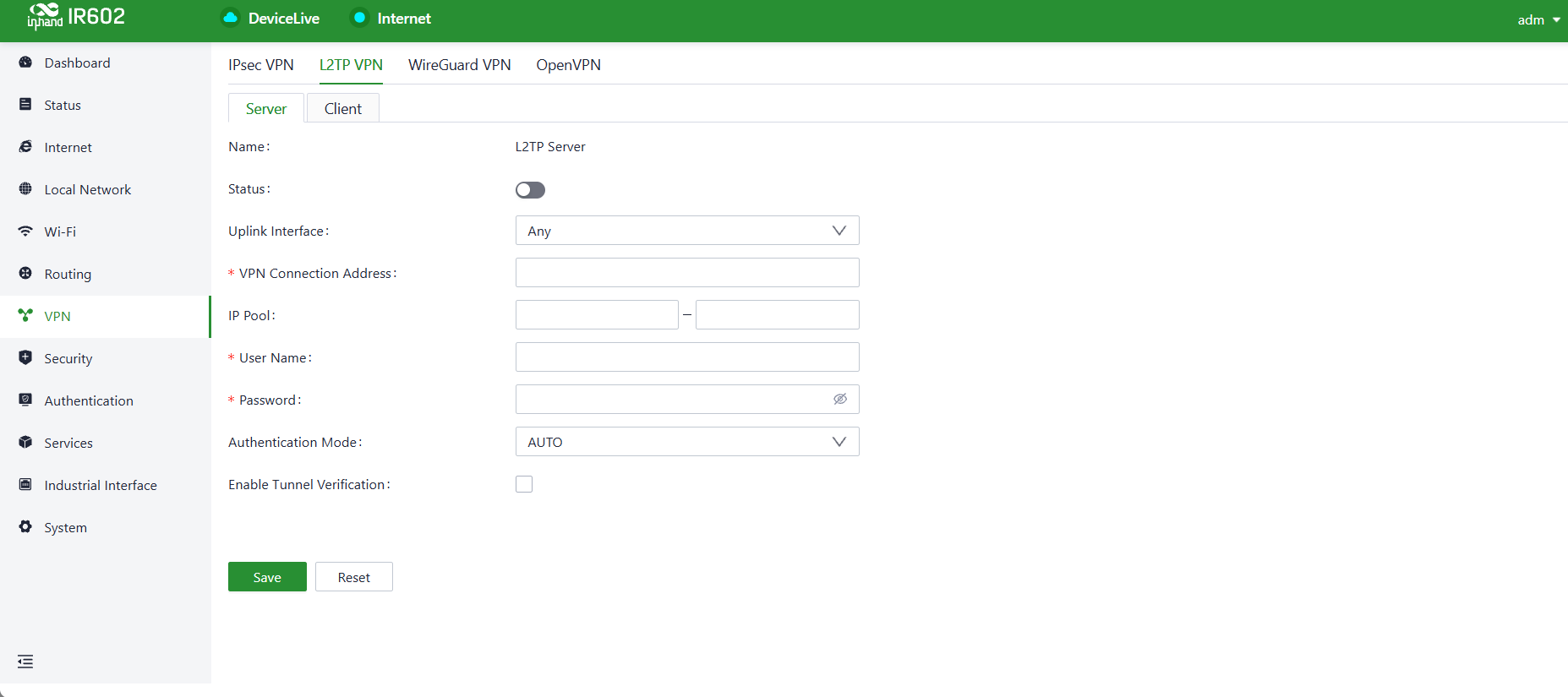Image resolution: width=1568 pixels, height=697 pixels.
Task: Click the Reset button
Action: [x=354, y=577]
